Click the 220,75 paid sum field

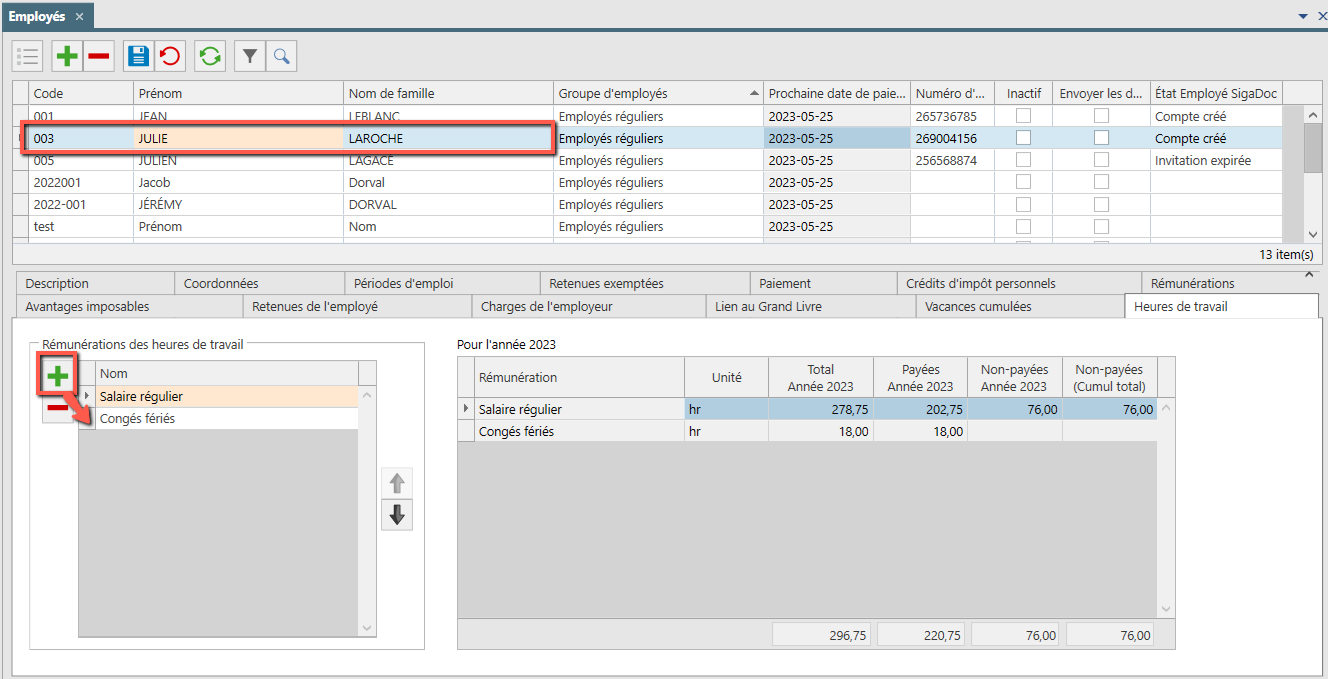(920, 635)
